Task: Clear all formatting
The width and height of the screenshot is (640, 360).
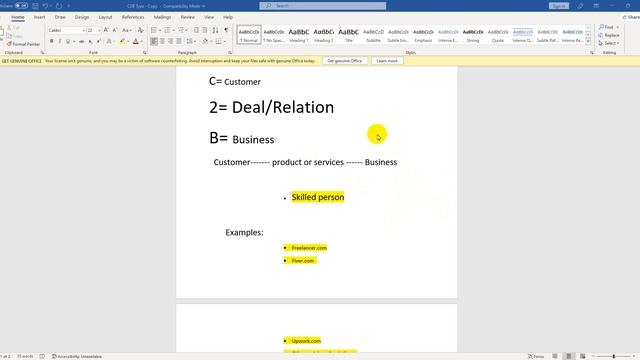Action: click(x=140, y=30)
